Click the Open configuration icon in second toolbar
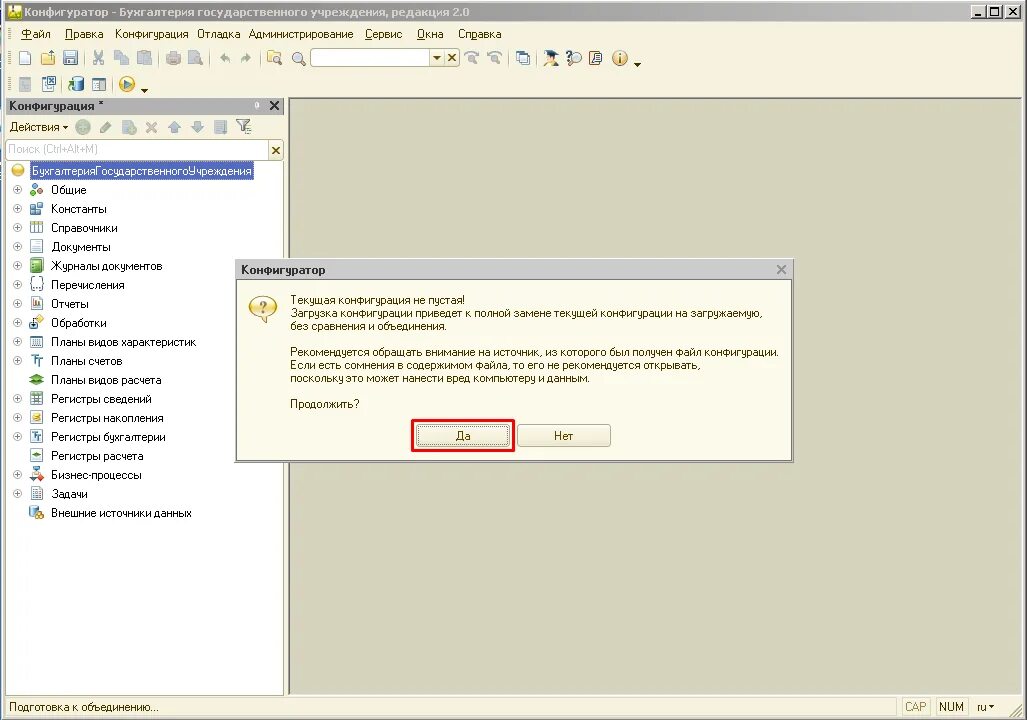This screenshot has height=720, width=1027. pyautogui.click(x=25, y=85)
